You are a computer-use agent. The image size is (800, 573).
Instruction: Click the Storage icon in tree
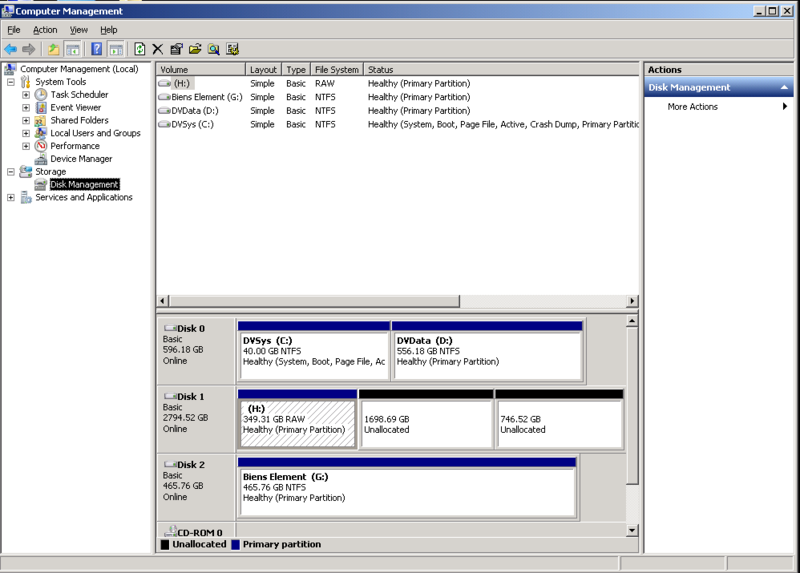[x=26, y=171]
